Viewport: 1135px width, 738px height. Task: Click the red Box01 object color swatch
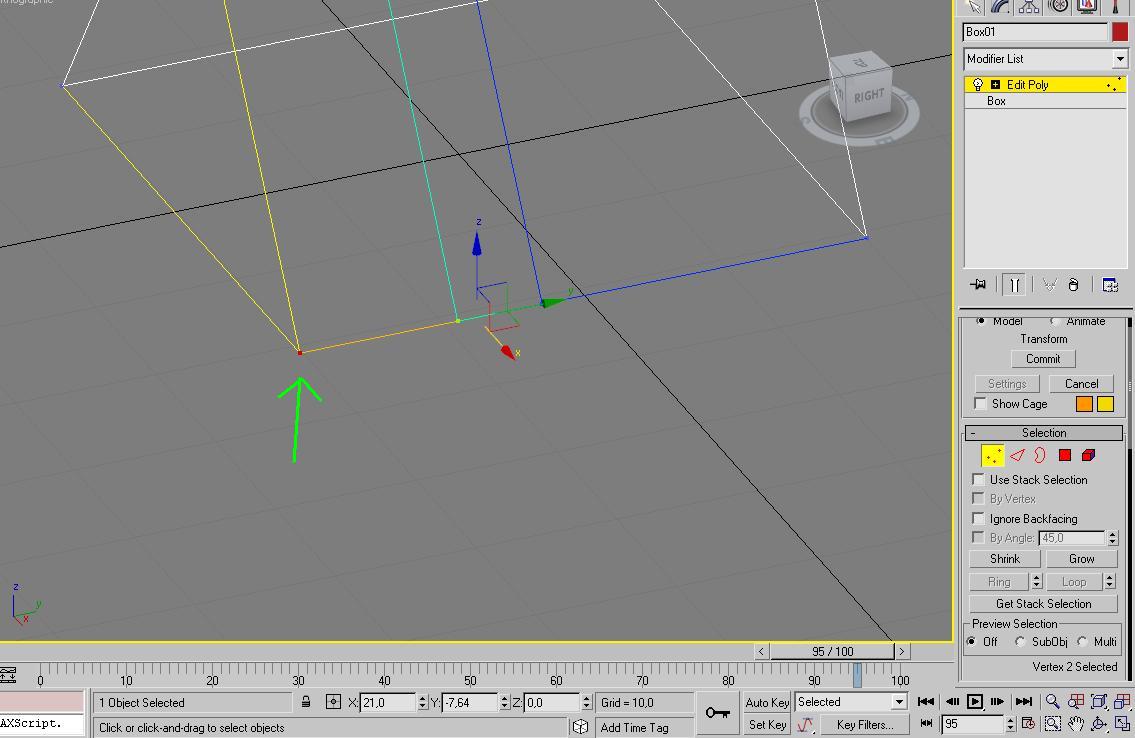click(x=1120, y=32)
